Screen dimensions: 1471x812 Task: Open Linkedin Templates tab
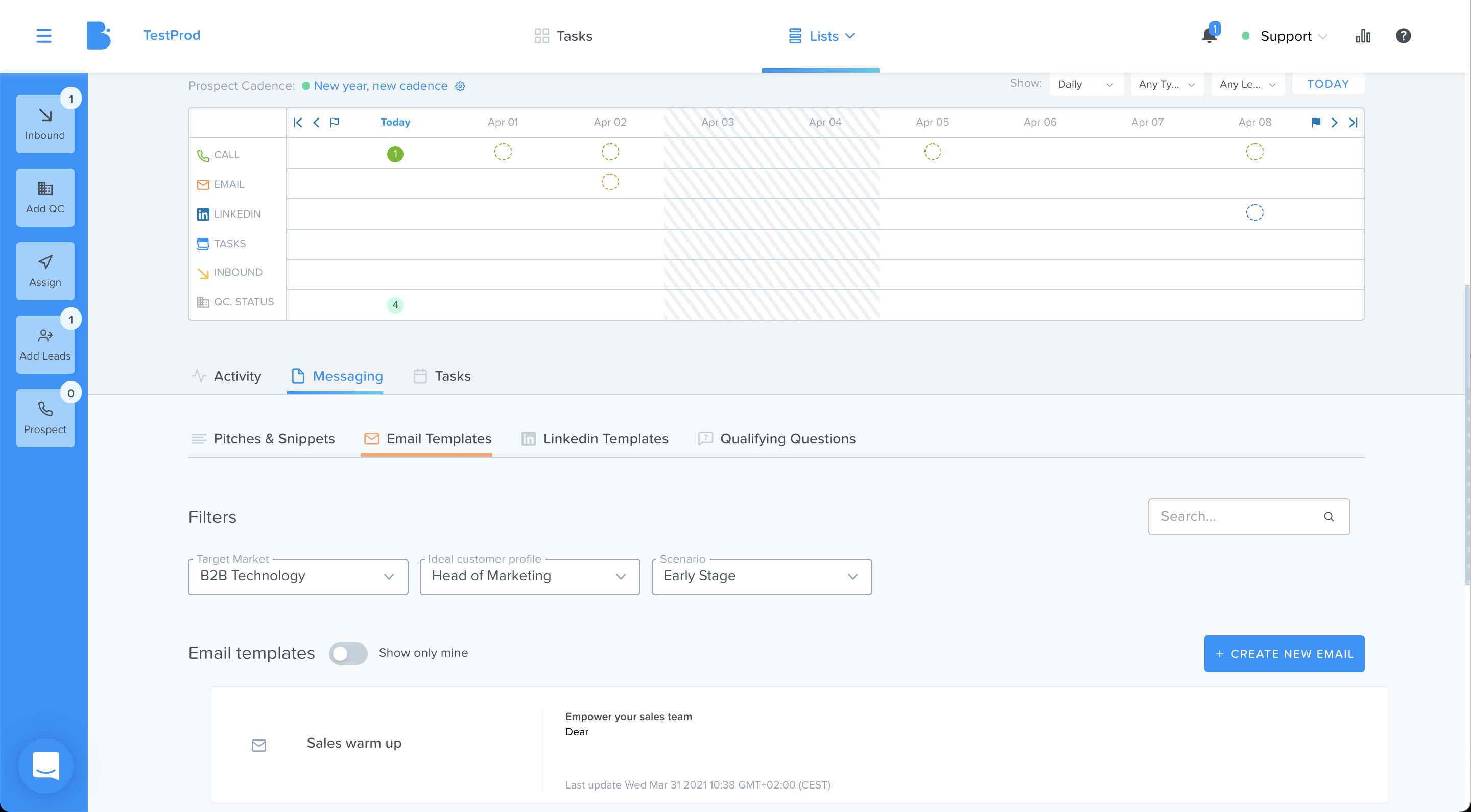coord(595,439)
